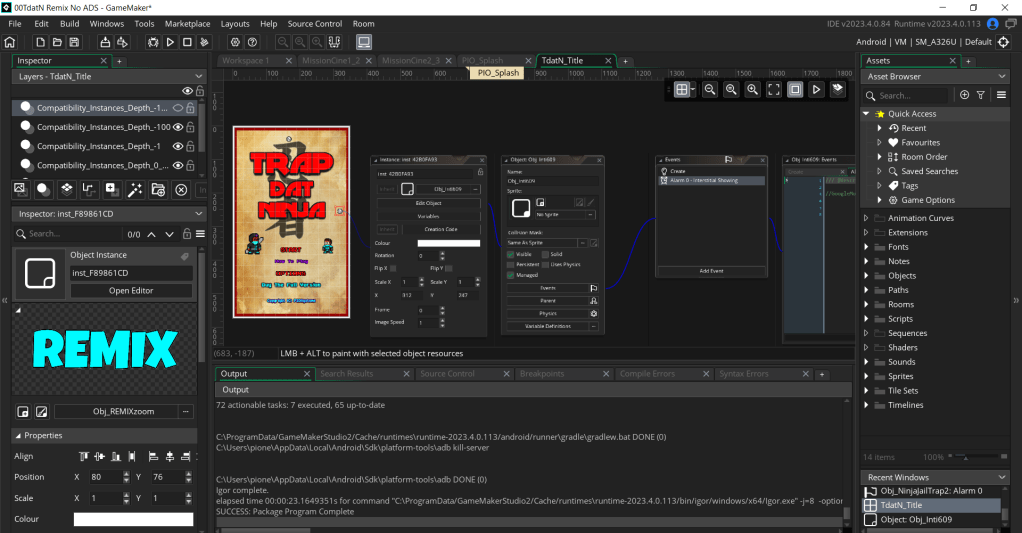Screen dimensions: 1022x533
Task: Click the Save project floppy disk icon
Action: pyautogui.click(x=74, y=42)
